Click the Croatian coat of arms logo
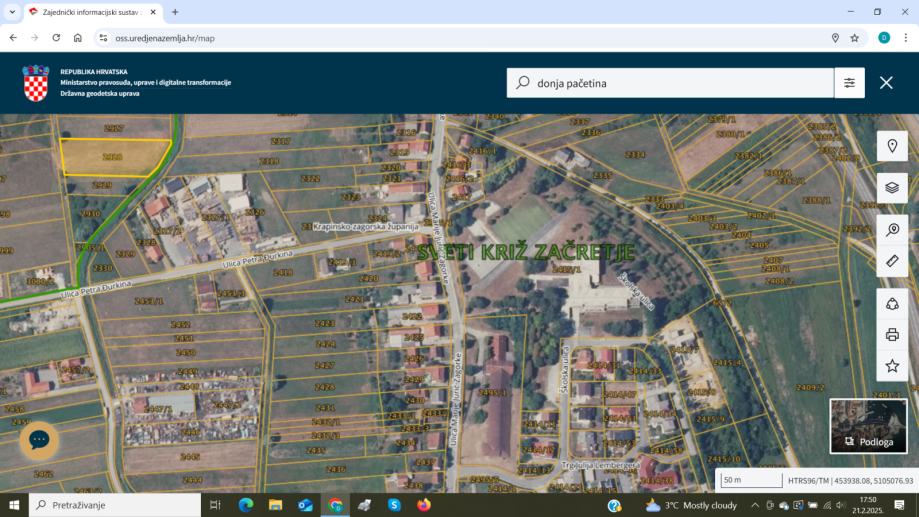 36,83
